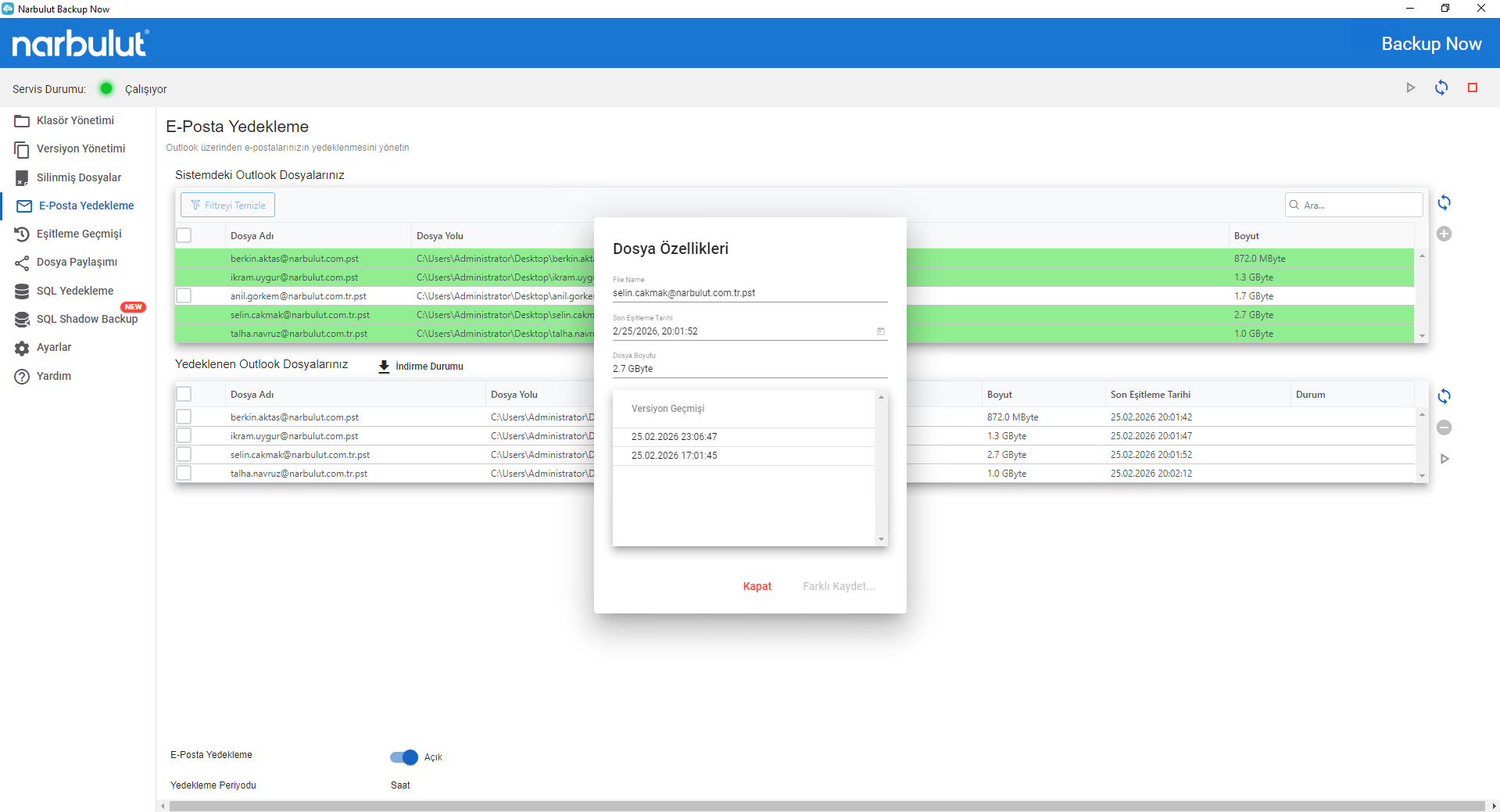Go to SQL Shadow Backup section
Viewport: 1500px width, 812px height.
click(87, 319)
